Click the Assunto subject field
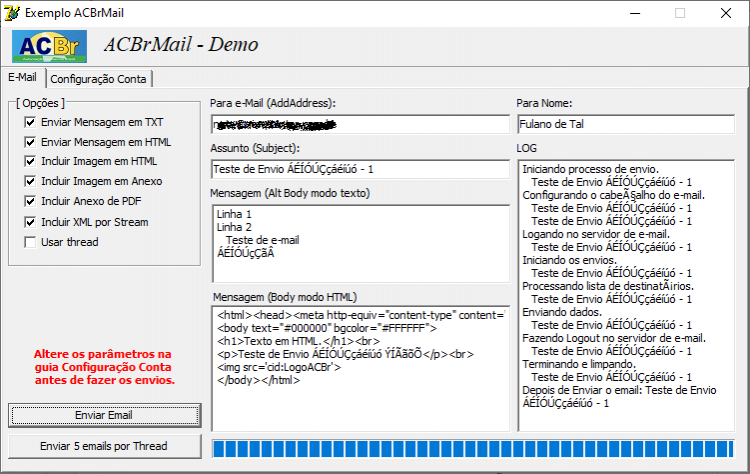The image size is (750, 474). click(360, 169)
